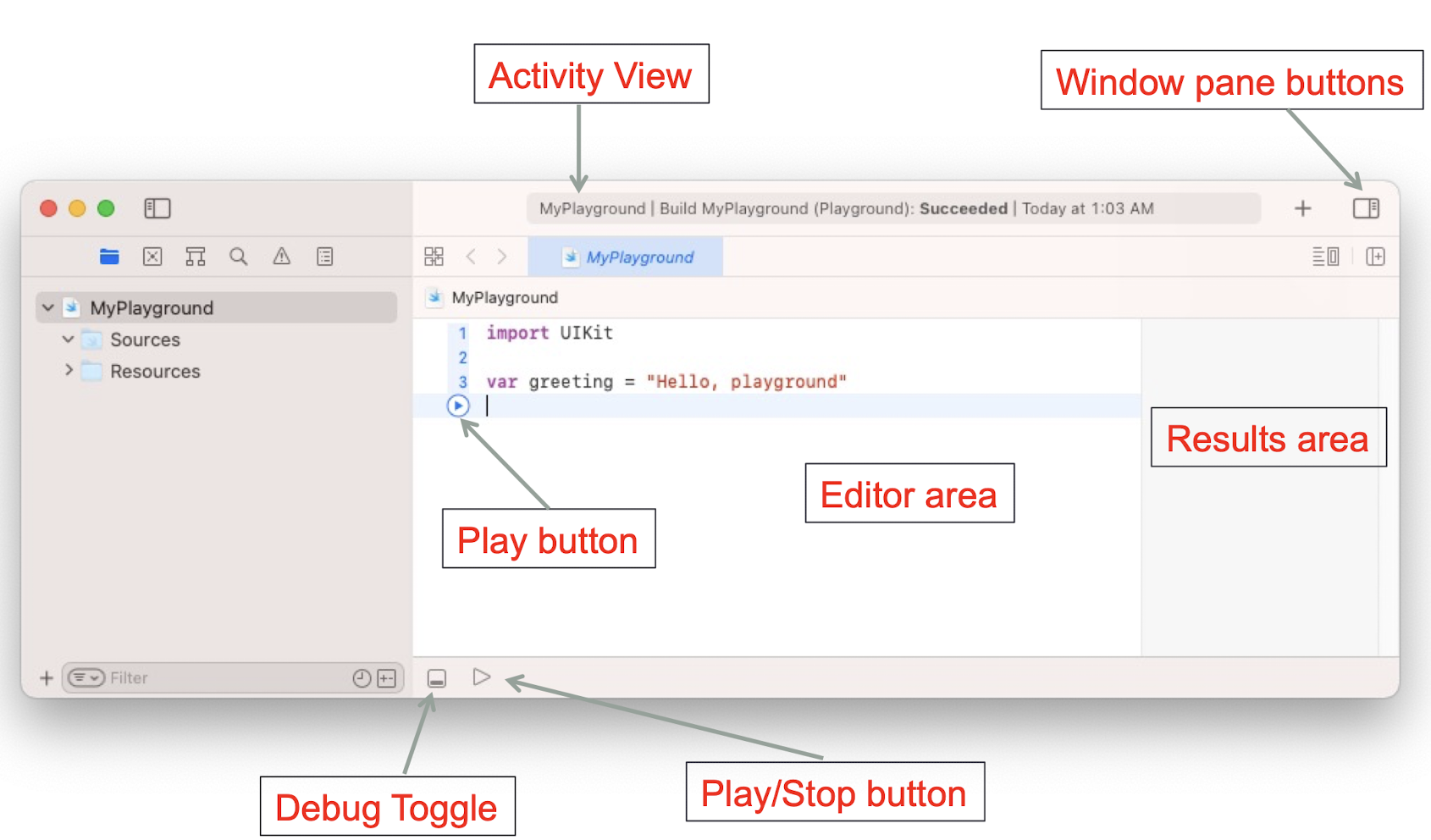Open the Symbol navigator icon
This screenshot has height=840, width=1431.
(x=196, y=257)
